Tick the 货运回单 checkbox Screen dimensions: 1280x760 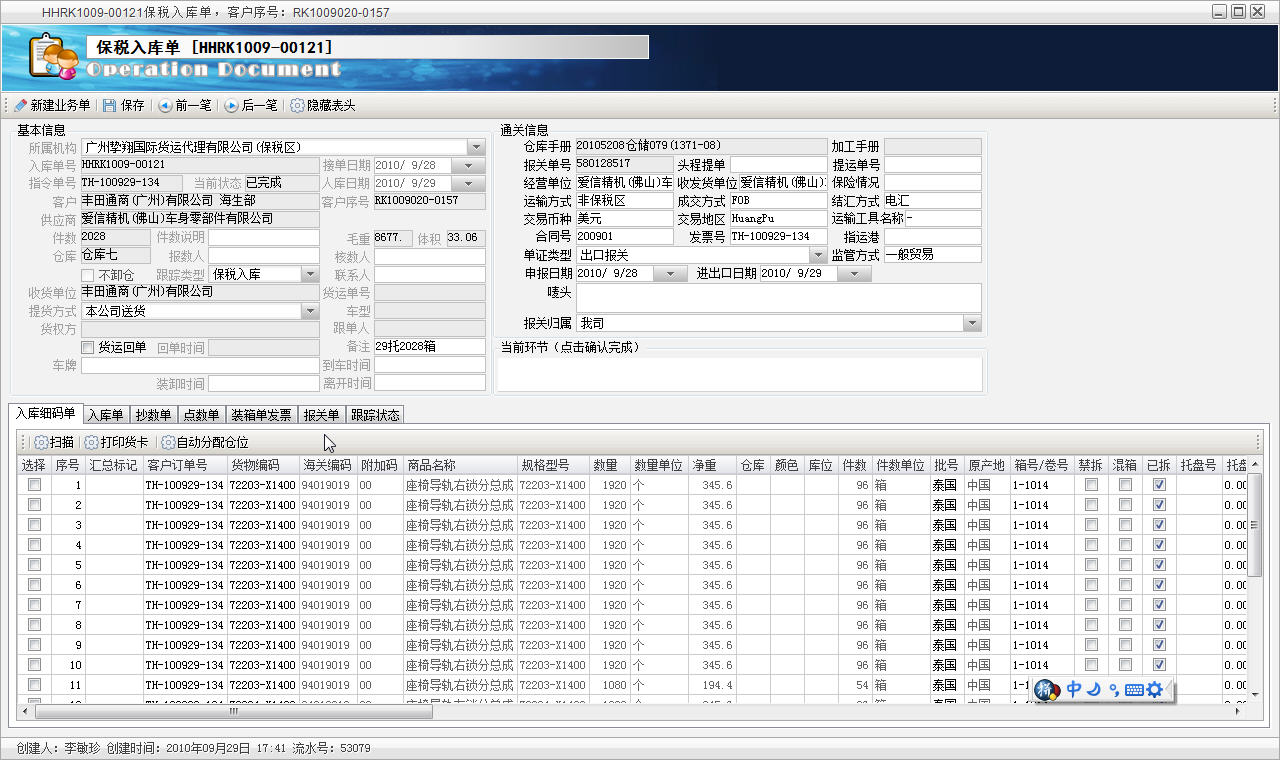[88, 348]
